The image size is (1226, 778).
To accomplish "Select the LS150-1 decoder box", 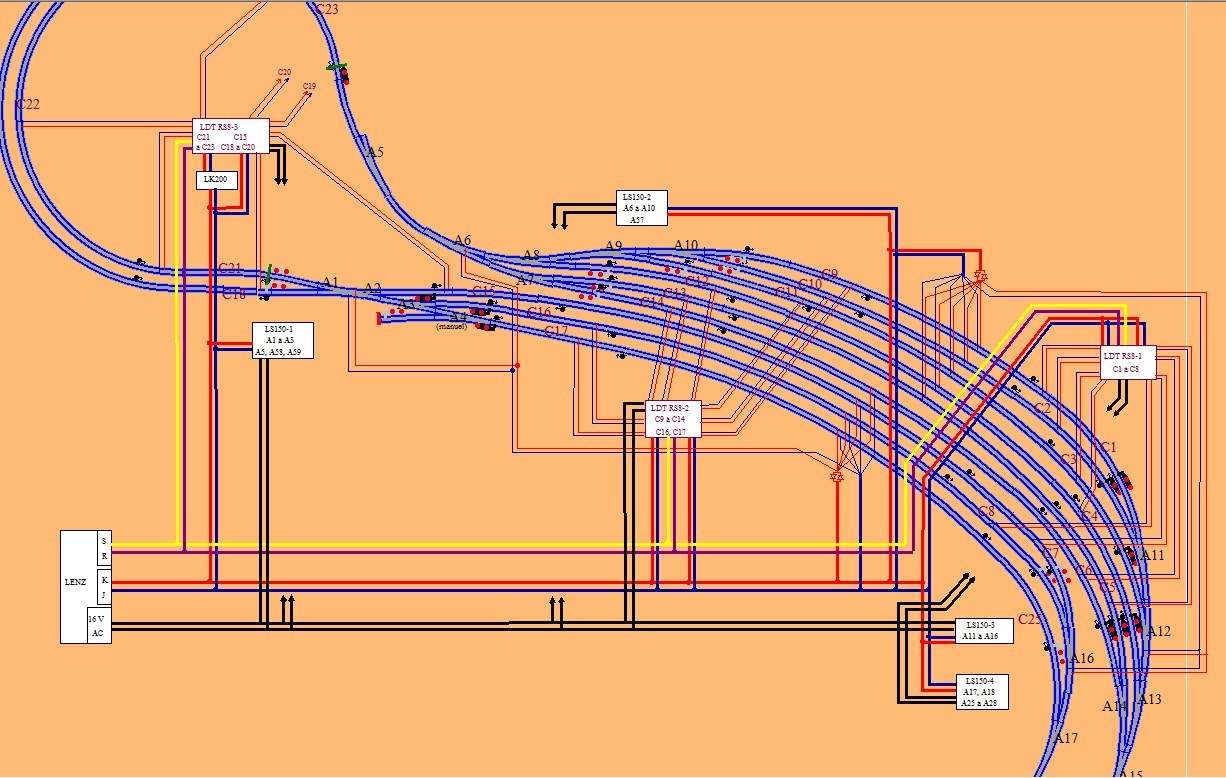I will tap(283, 340).
